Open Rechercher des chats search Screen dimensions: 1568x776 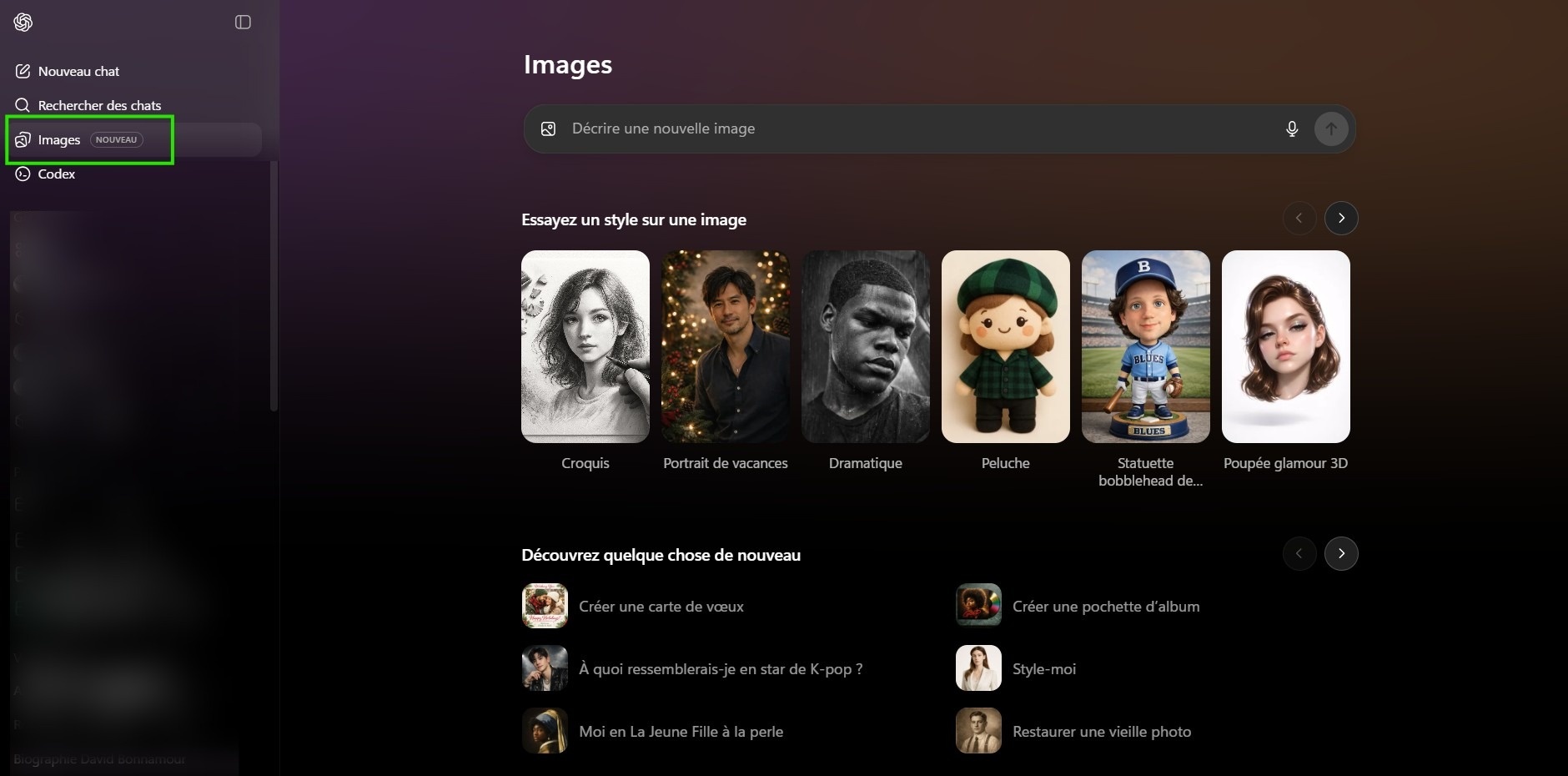pos(98,106)
